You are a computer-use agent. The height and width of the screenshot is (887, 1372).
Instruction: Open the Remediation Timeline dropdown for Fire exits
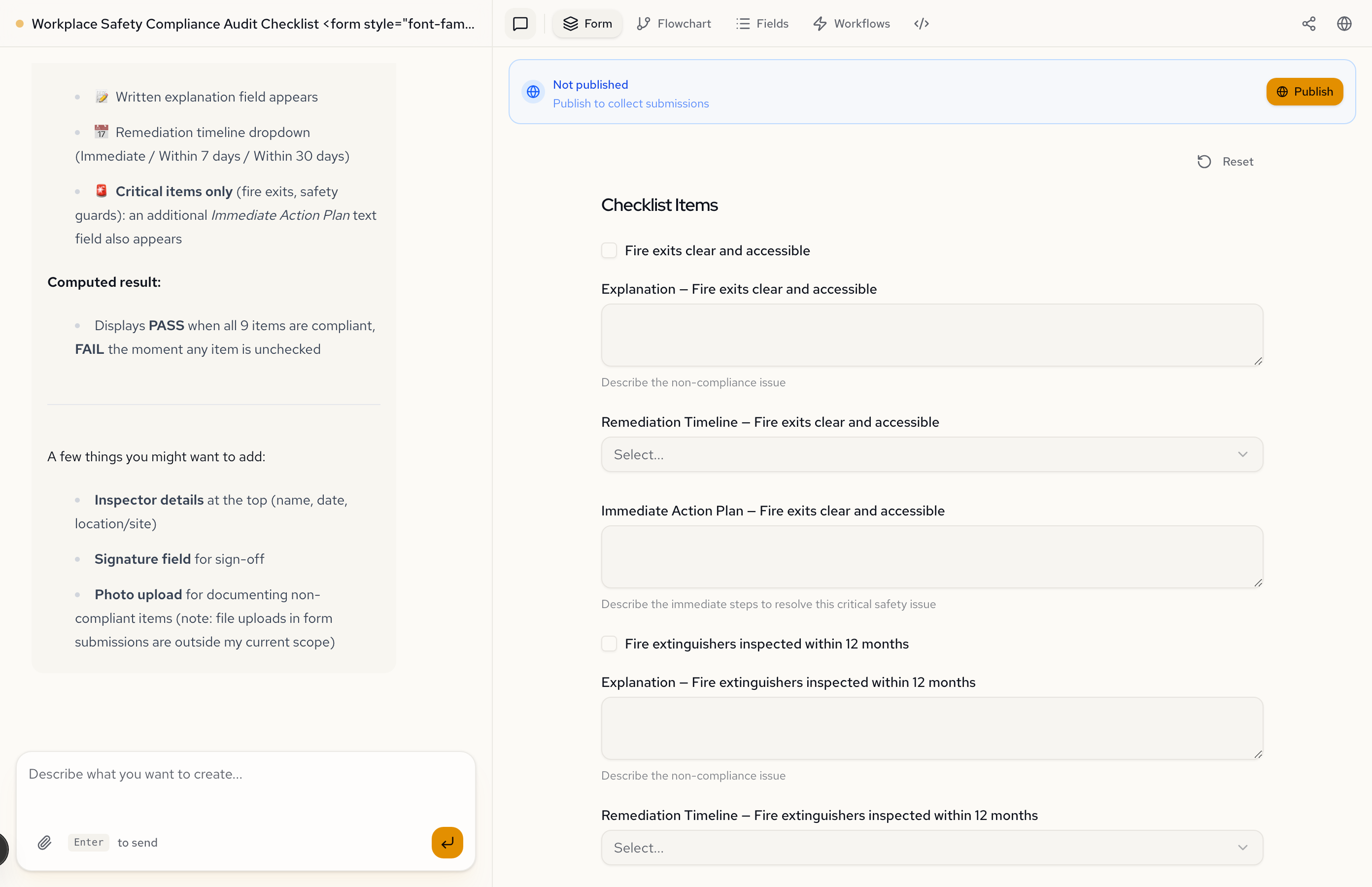point(931,454)
